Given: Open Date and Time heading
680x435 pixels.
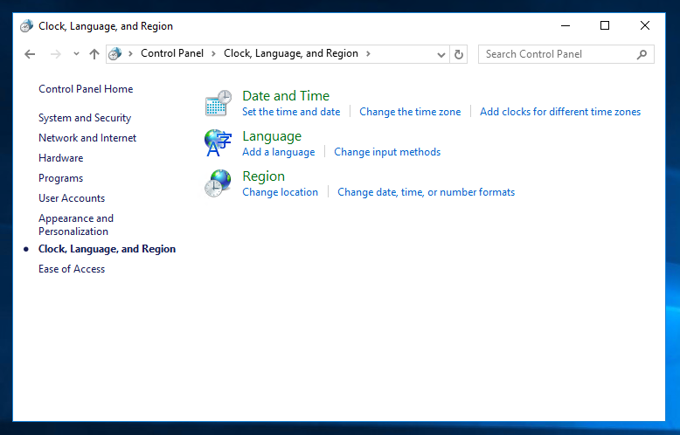Looking at the screenshot, I should [286, 95].
